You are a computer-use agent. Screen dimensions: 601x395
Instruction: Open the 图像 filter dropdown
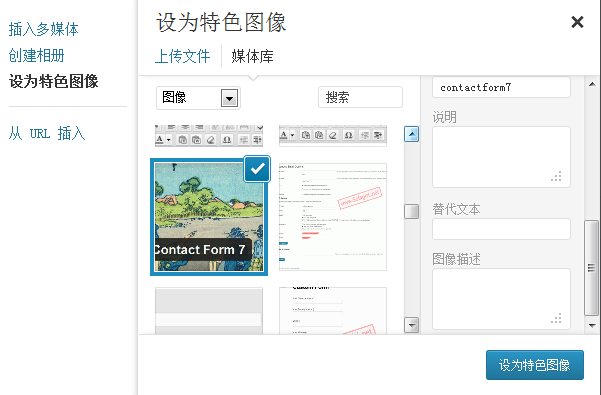point(198,98)
